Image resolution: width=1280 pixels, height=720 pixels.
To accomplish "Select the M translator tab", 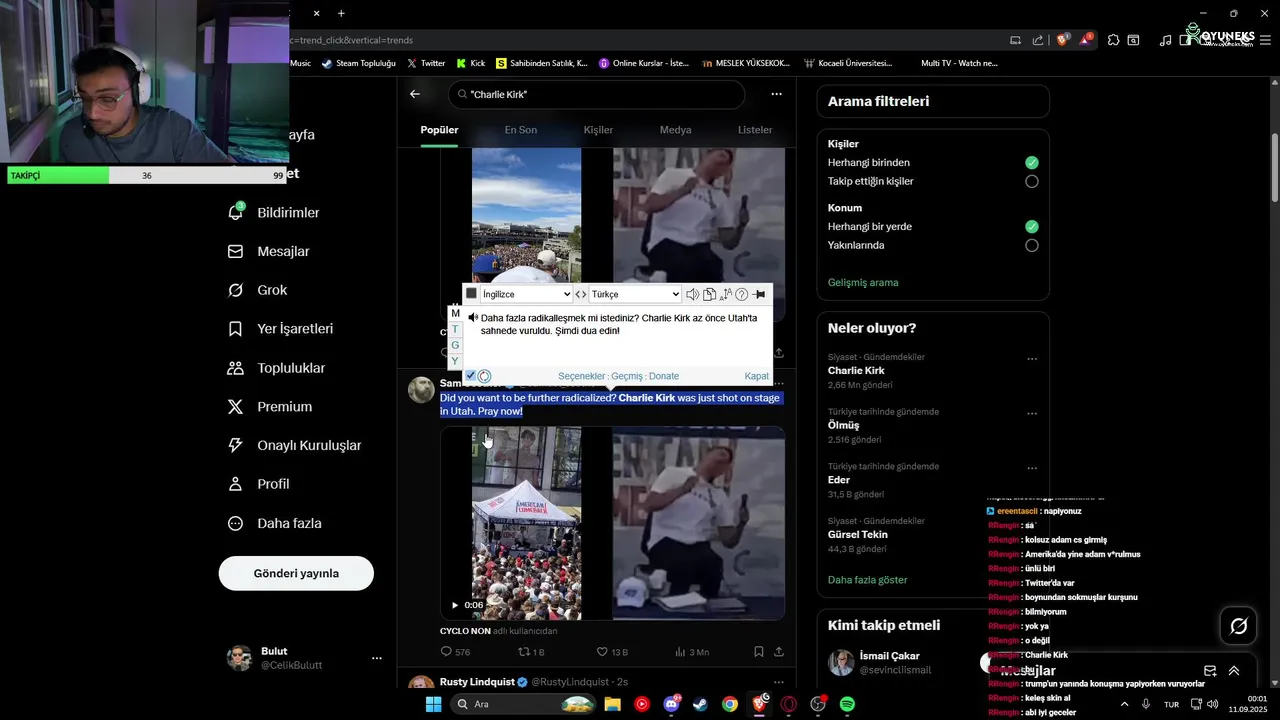I will 455,313.
